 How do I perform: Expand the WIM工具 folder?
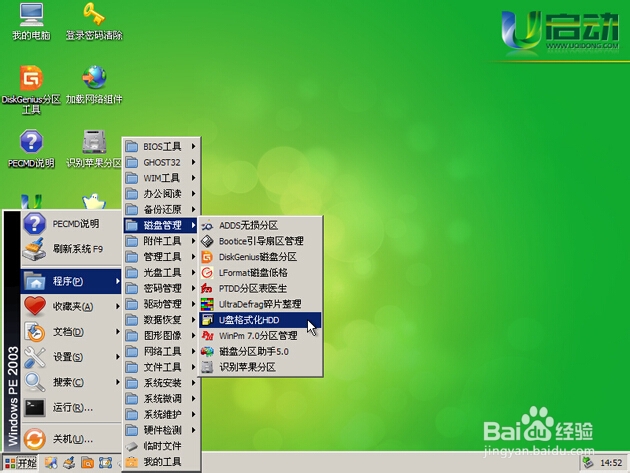coord(161,178)
